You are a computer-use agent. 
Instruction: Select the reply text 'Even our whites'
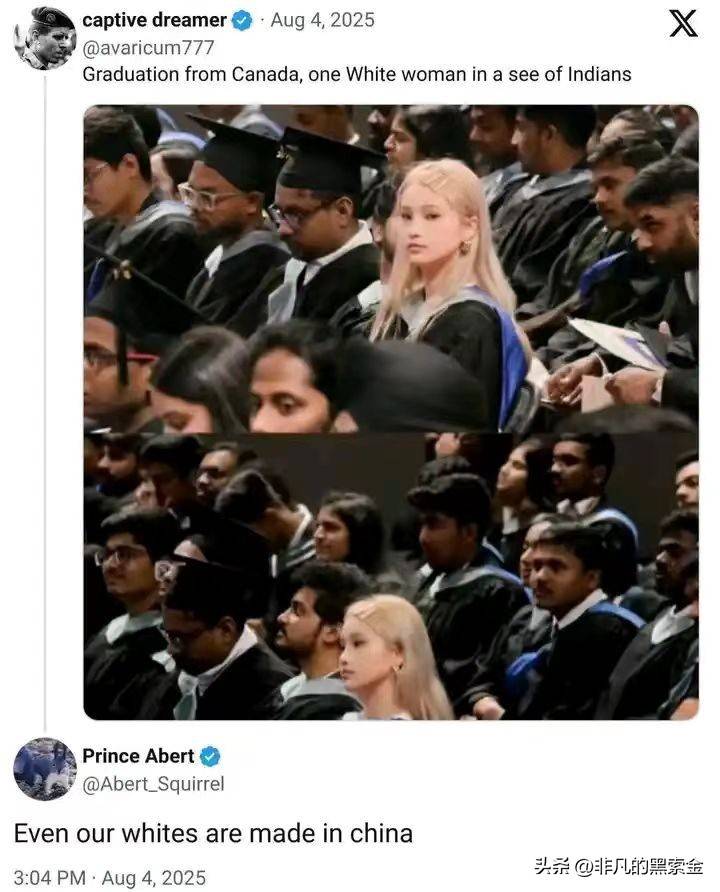click(x=213, y=833)
